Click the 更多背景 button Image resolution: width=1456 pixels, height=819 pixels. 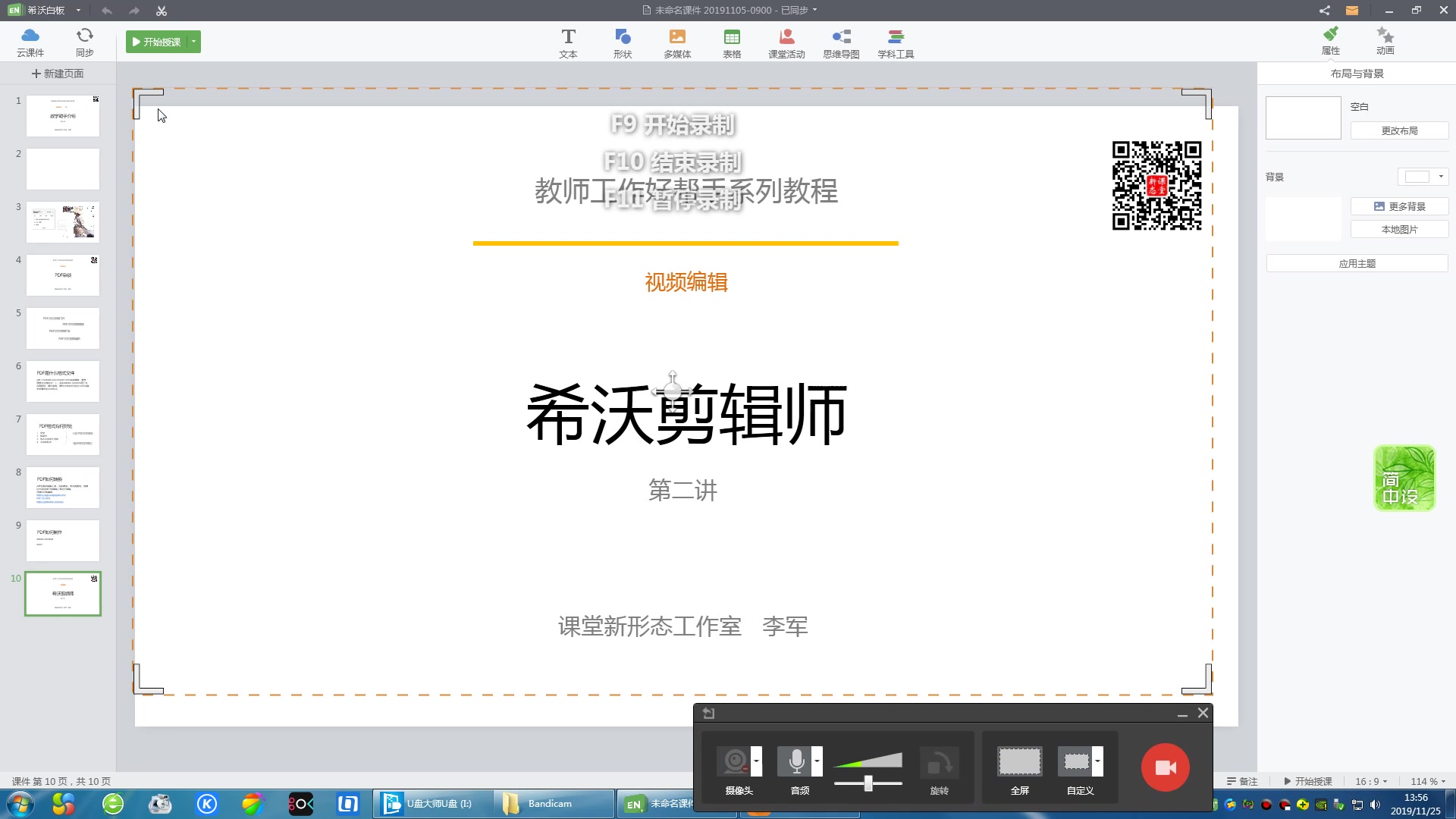[1399, 206]
